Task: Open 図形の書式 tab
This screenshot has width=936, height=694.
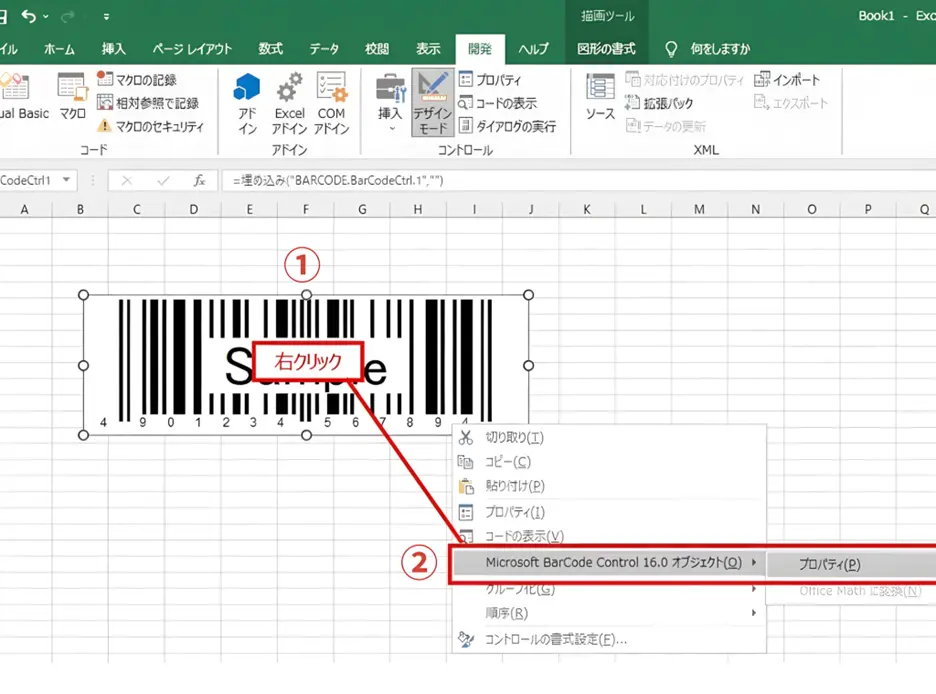Action: [x=606, y=49]
